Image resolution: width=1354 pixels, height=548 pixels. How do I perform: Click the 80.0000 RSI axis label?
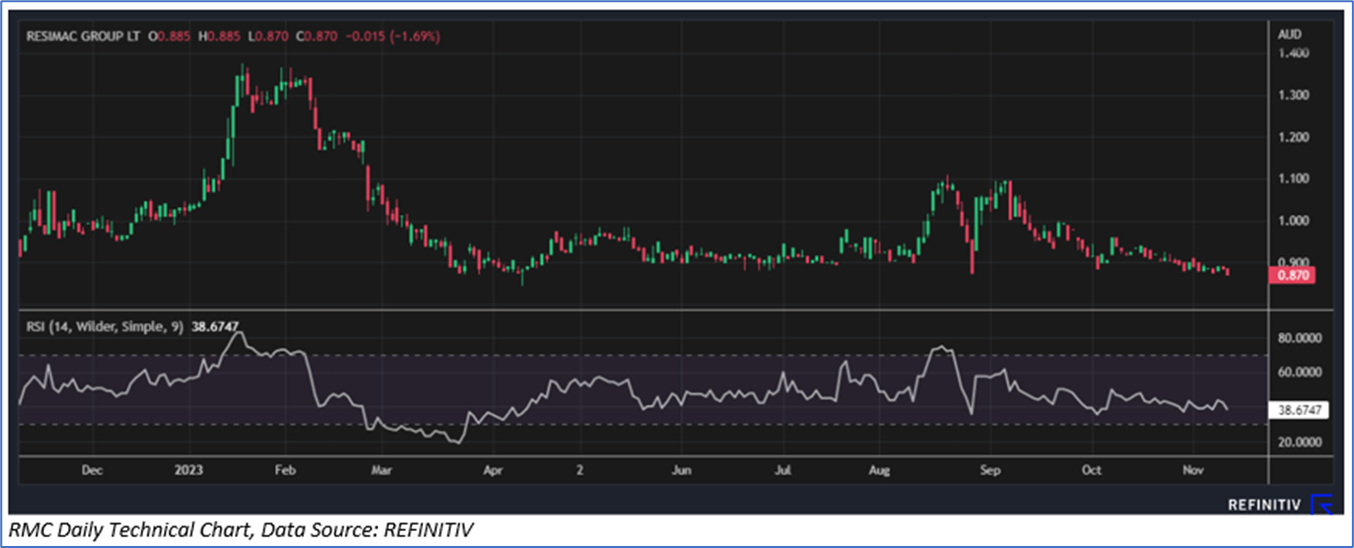[1298, 339]
